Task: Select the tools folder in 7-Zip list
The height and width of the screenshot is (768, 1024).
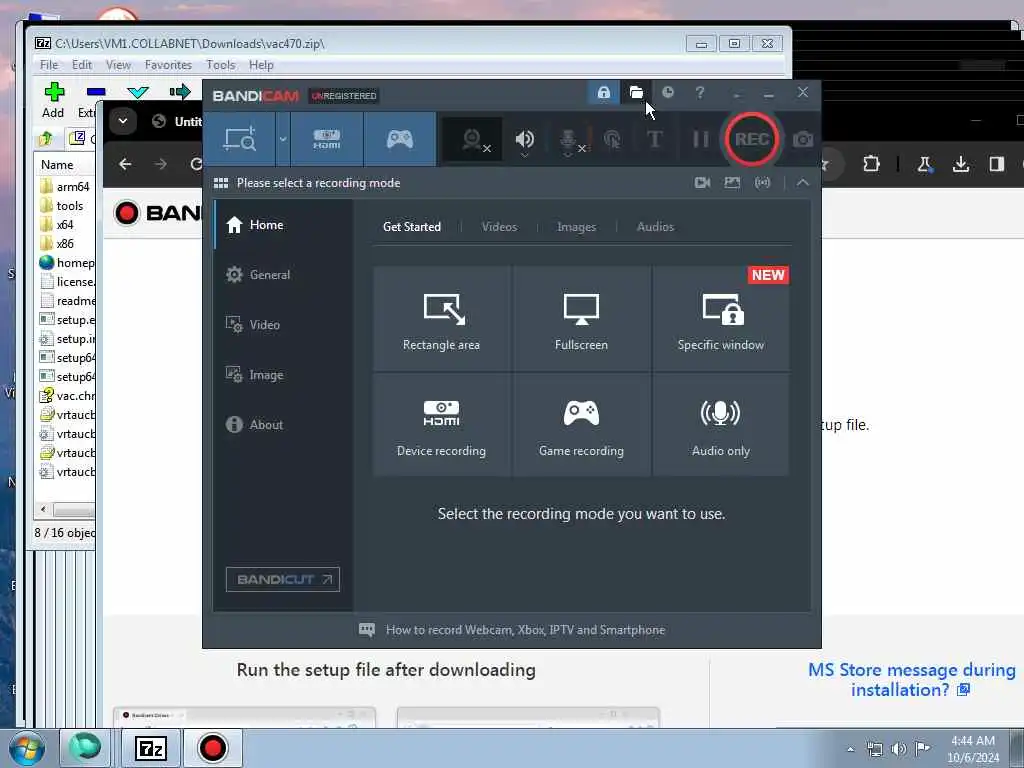Action: pyautogui.click(x=62, y=206)
